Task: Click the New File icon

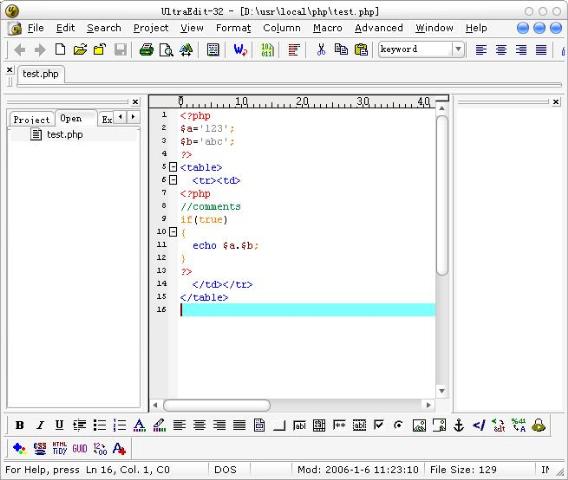Action: coord(60,49)
